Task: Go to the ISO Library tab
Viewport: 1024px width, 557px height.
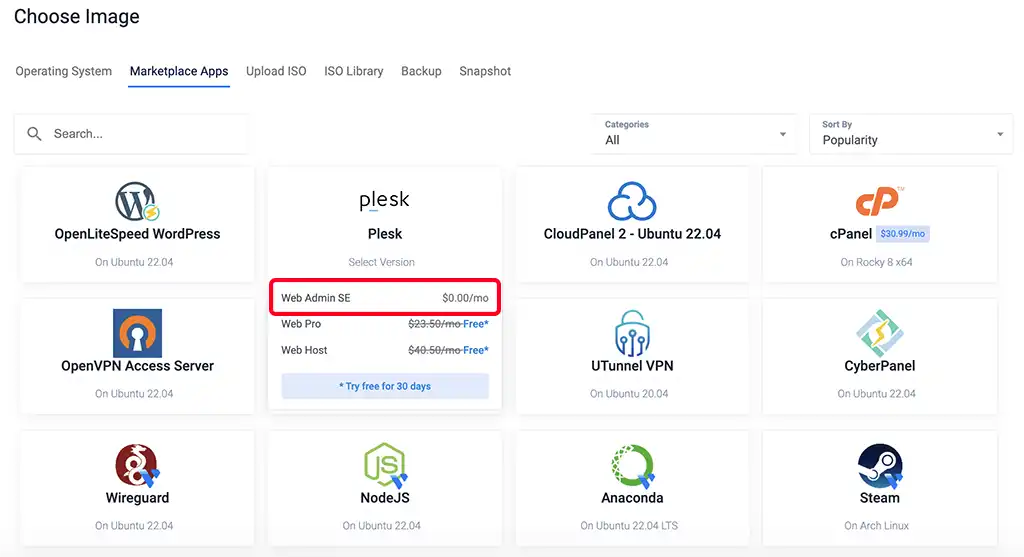Action: [353, 71]
